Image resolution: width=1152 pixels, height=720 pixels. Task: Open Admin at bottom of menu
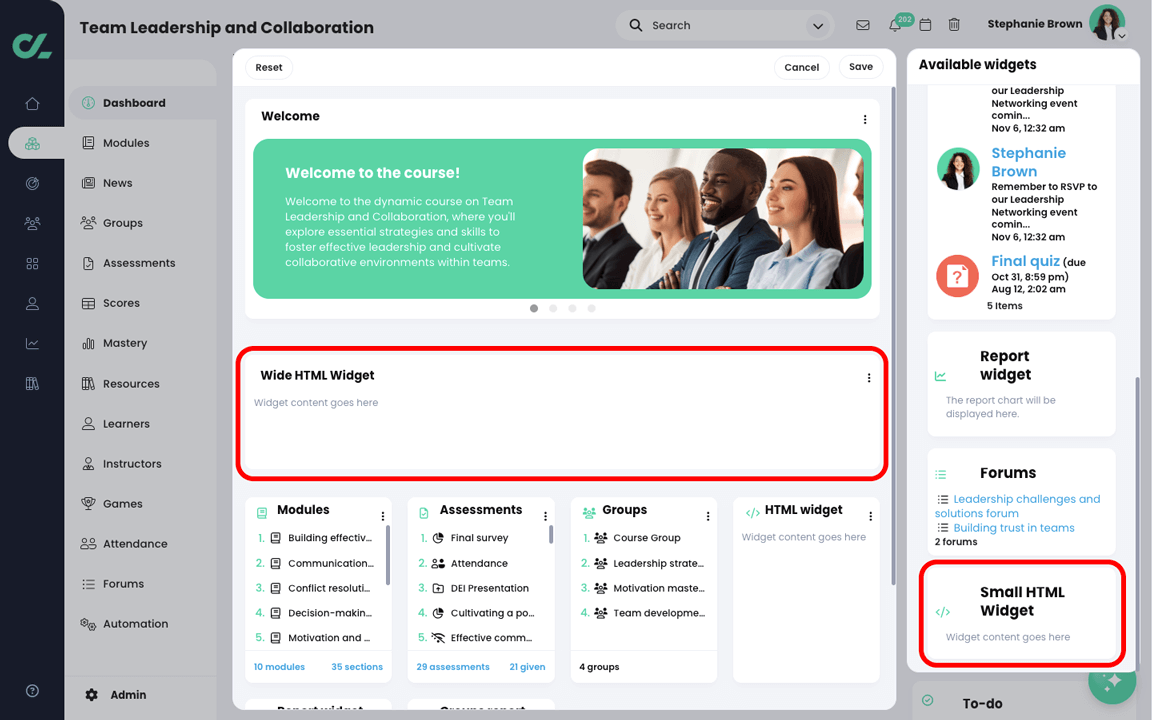[116, 695]
